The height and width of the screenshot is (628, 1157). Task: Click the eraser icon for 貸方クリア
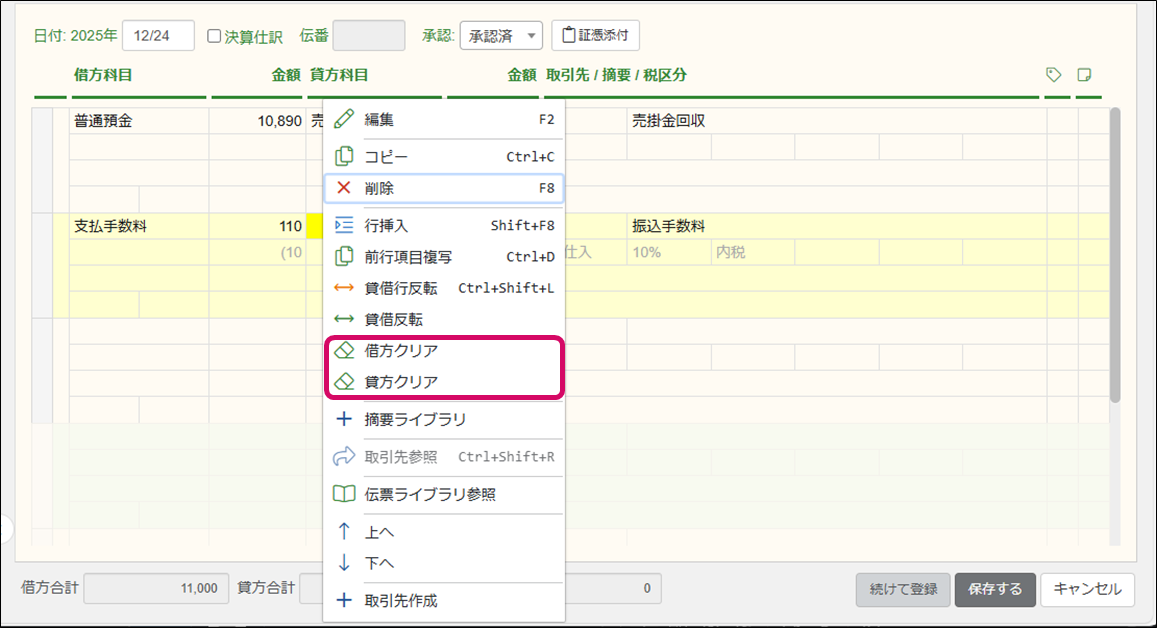pyautogui.click(x=344, y=382)
